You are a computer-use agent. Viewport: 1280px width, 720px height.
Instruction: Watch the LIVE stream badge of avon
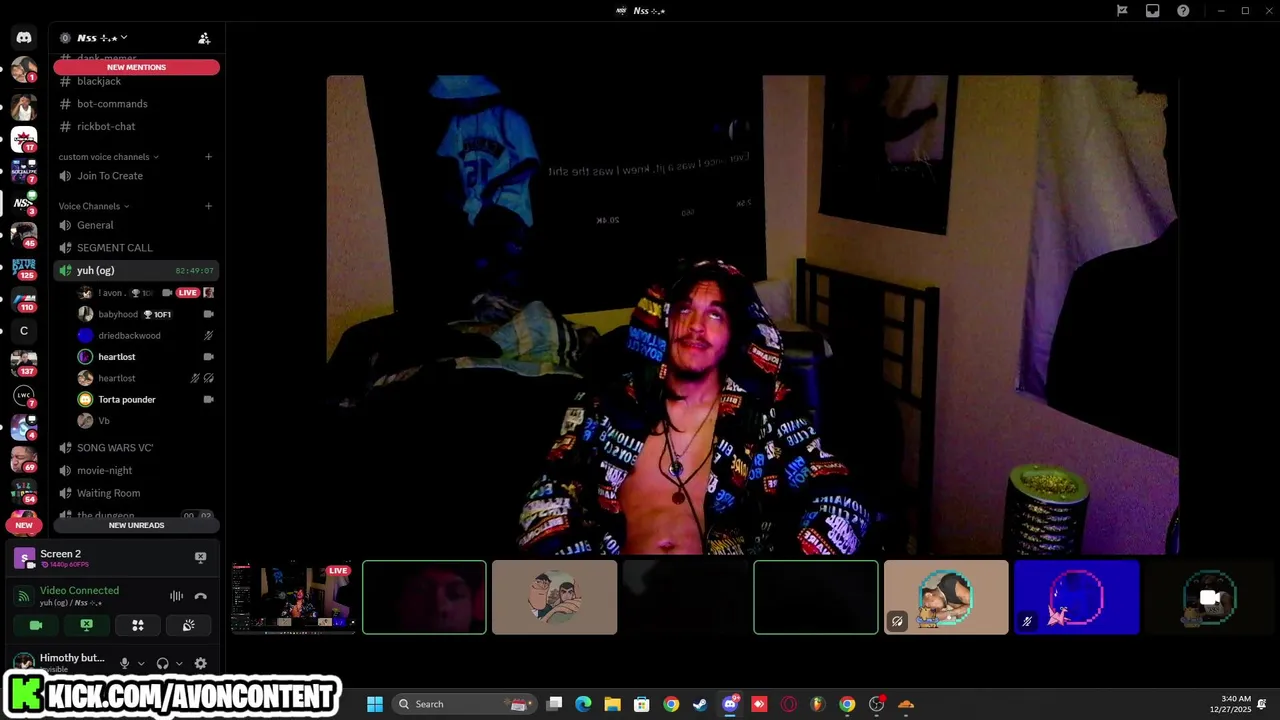[188, 293]
